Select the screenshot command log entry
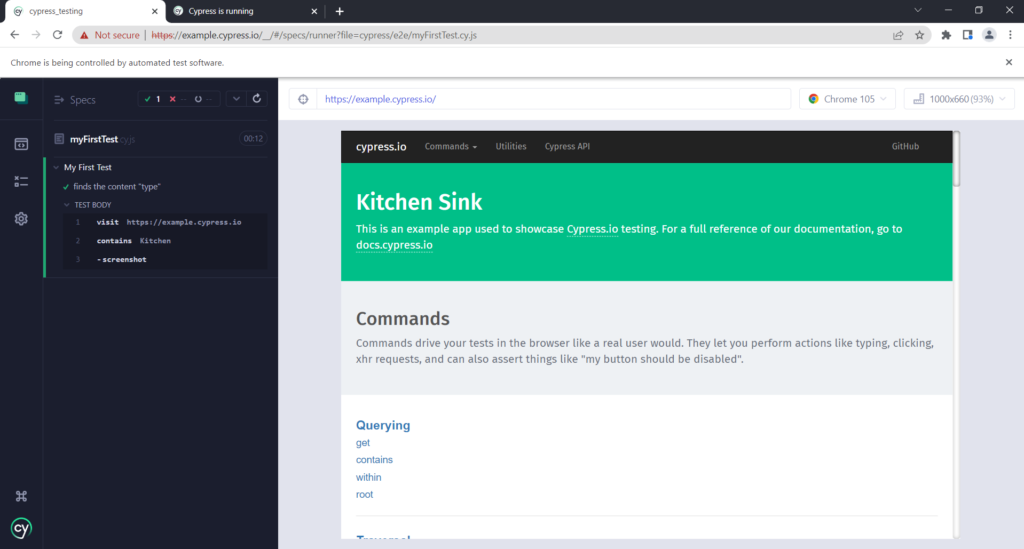The height and width of the screenshot is (549, 1024). [165, 259]
